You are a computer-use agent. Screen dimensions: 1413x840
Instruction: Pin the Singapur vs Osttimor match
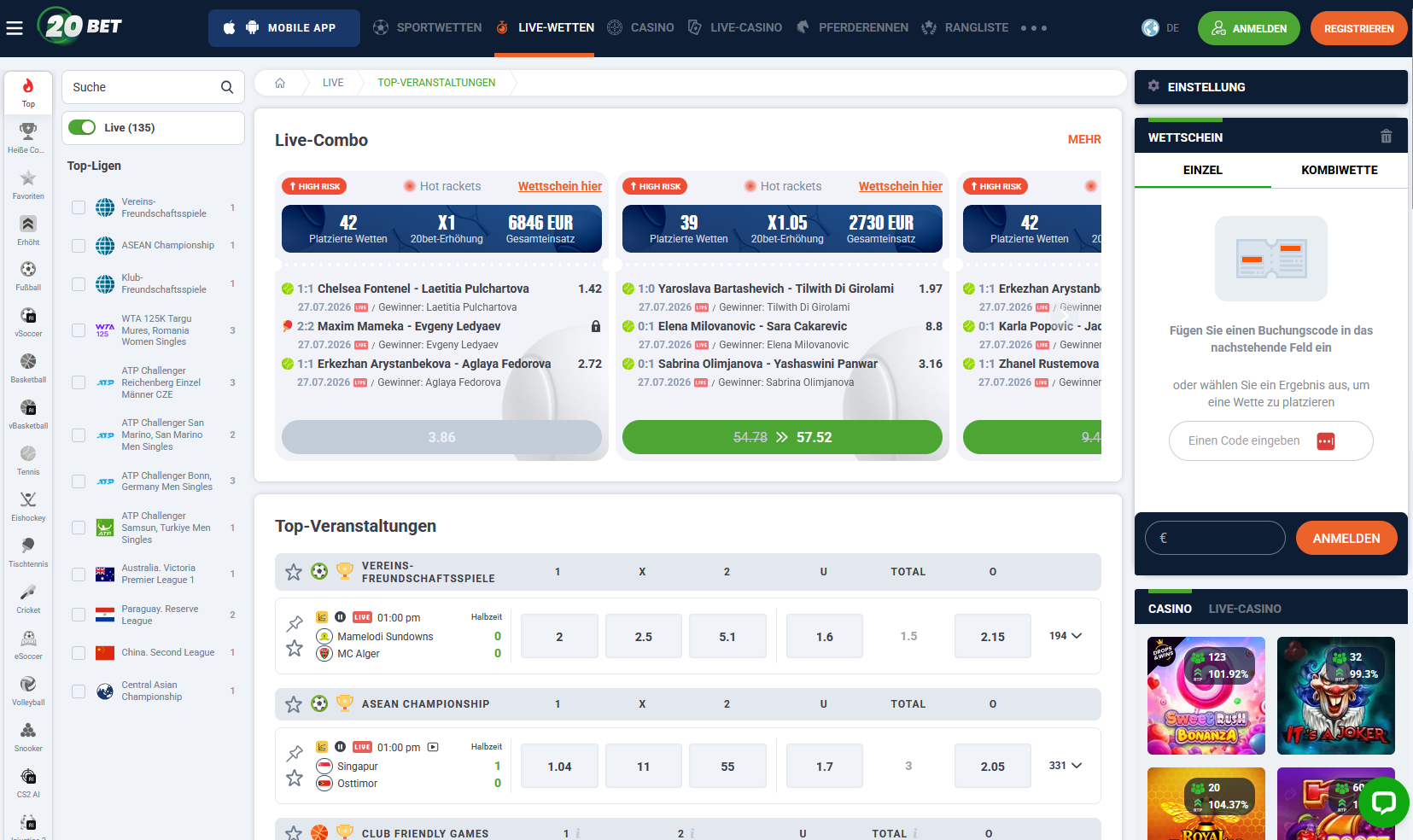[x=295, y=753]
